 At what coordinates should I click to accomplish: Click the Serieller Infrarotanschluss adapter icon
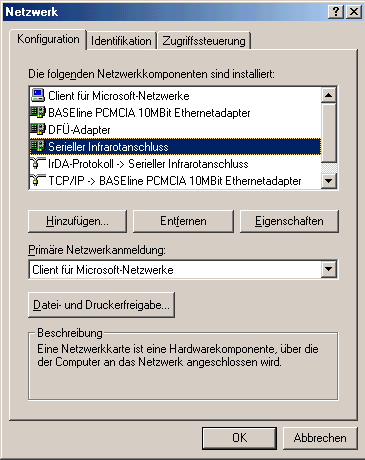(x=38, y=146)
